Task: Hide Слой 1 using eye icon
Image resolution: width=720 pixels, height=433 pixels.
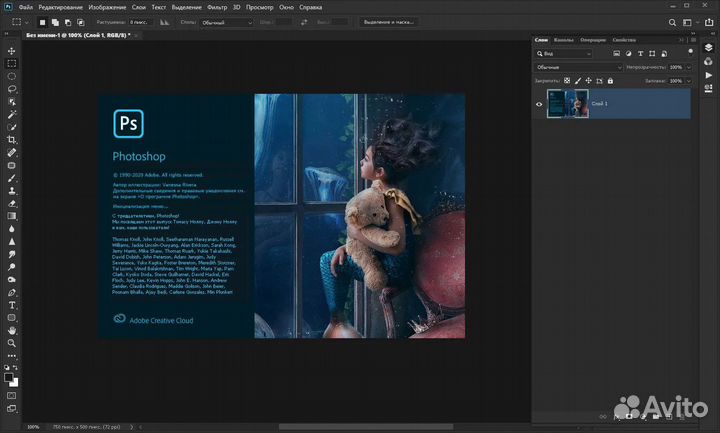Action: tap(539, 104)
